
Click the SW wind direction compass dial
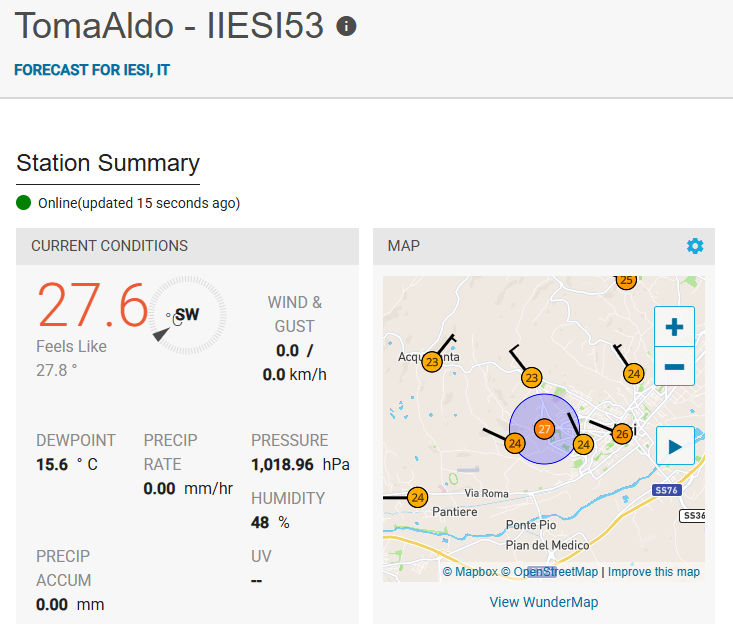coord(187,315)
